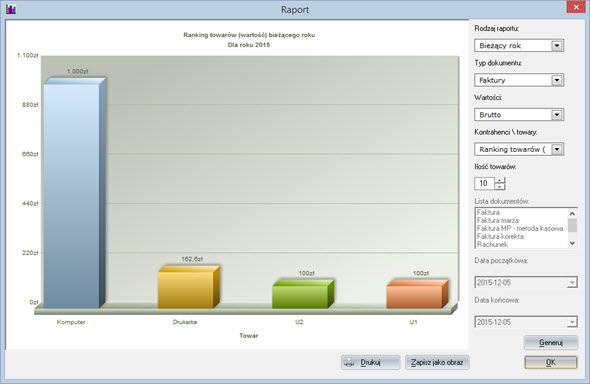Viewport: 590px width, 384px height.
Task: Click the Komputer axis label
Action: click(x=71, y=322)
